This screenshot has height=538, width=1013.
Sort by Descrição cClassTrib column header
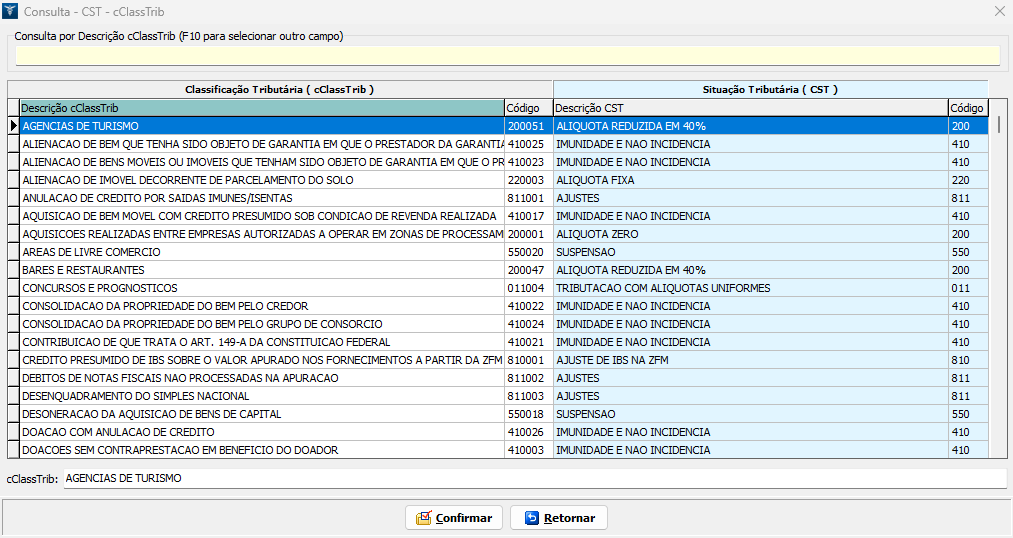pos(261,108)
